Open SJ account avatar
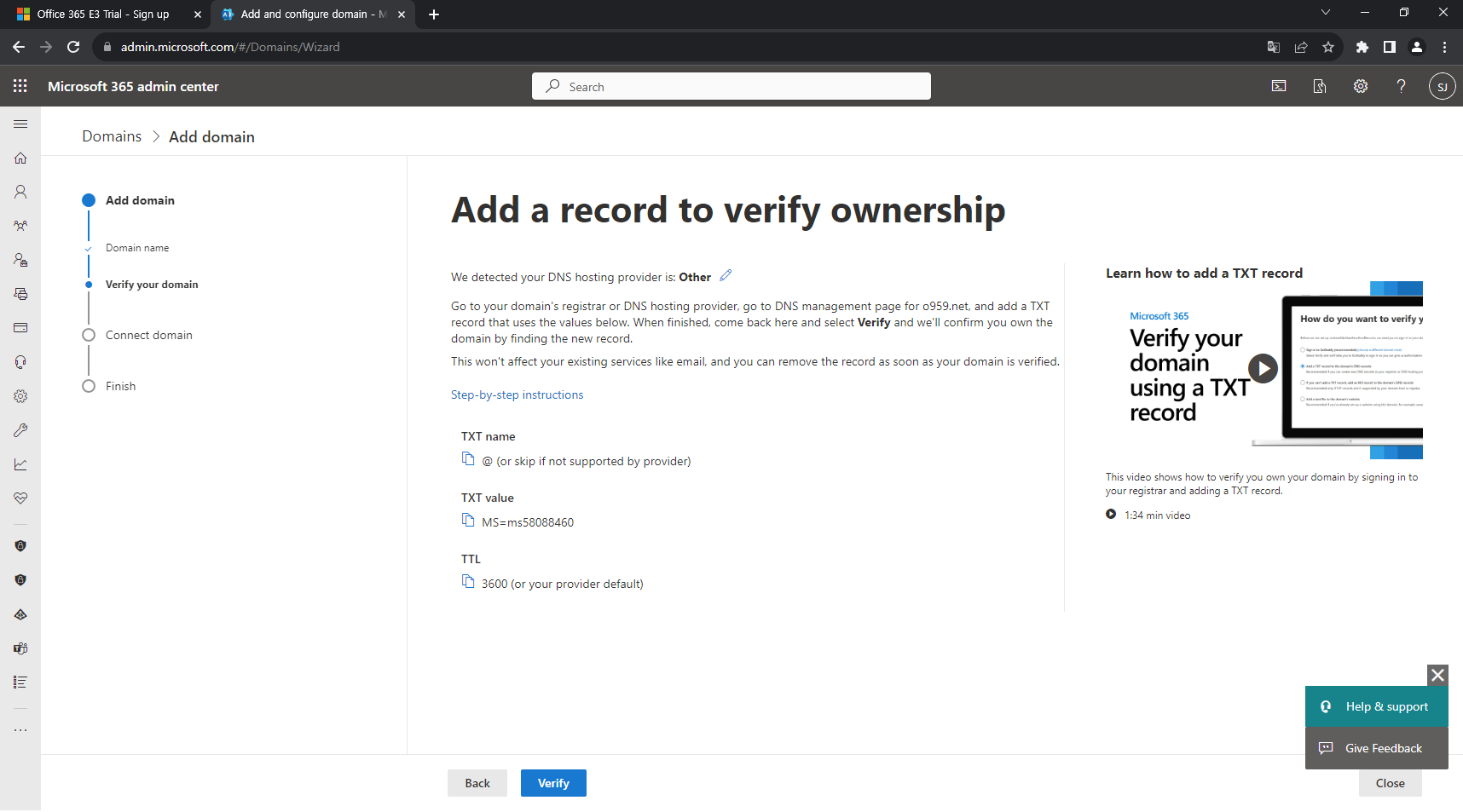This screenshot has width=1463, height=812. (1442, 86)
